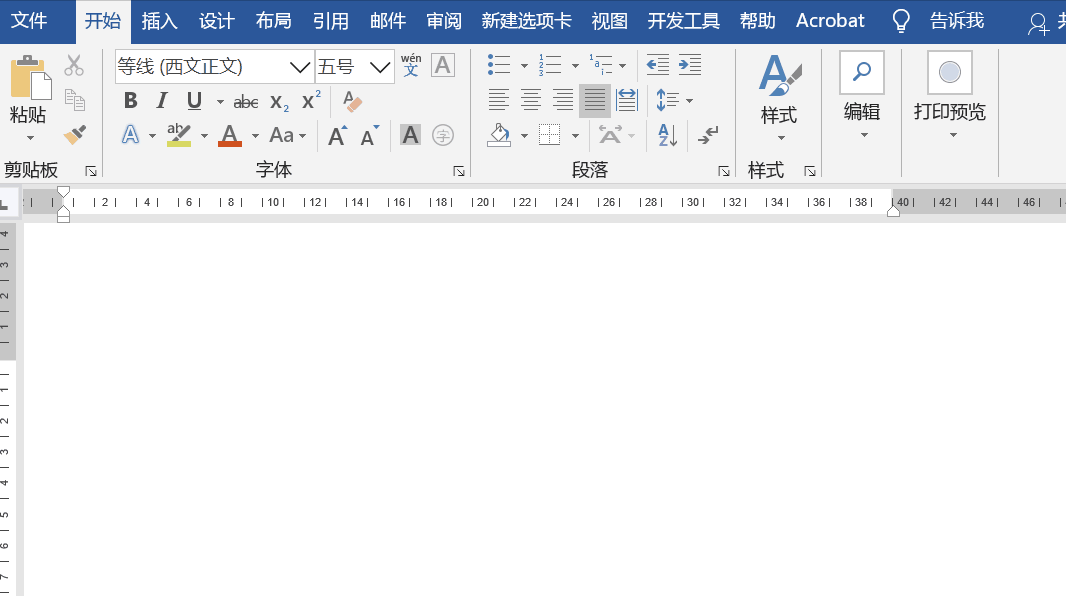Select the underline icon
The width and height of the screenshot is (1066, 596).
point(192,100)
